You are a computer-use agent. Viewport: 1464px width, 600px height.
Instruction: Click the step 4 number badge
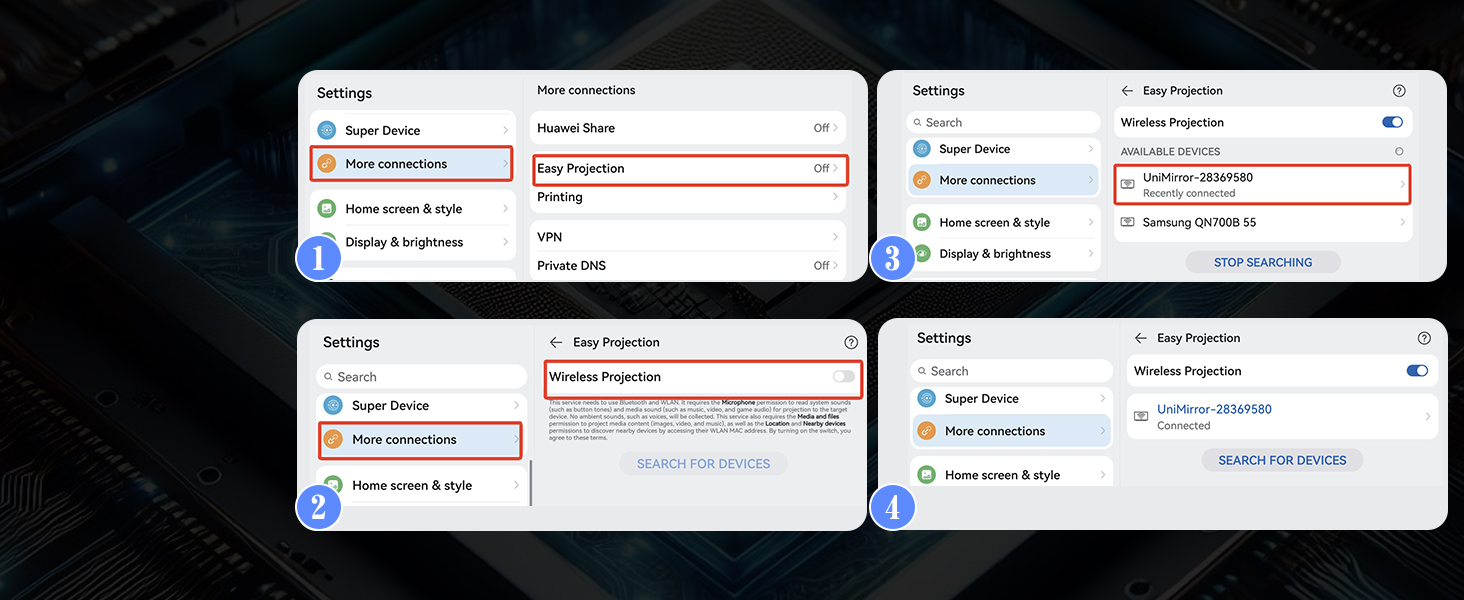(892, 508)
